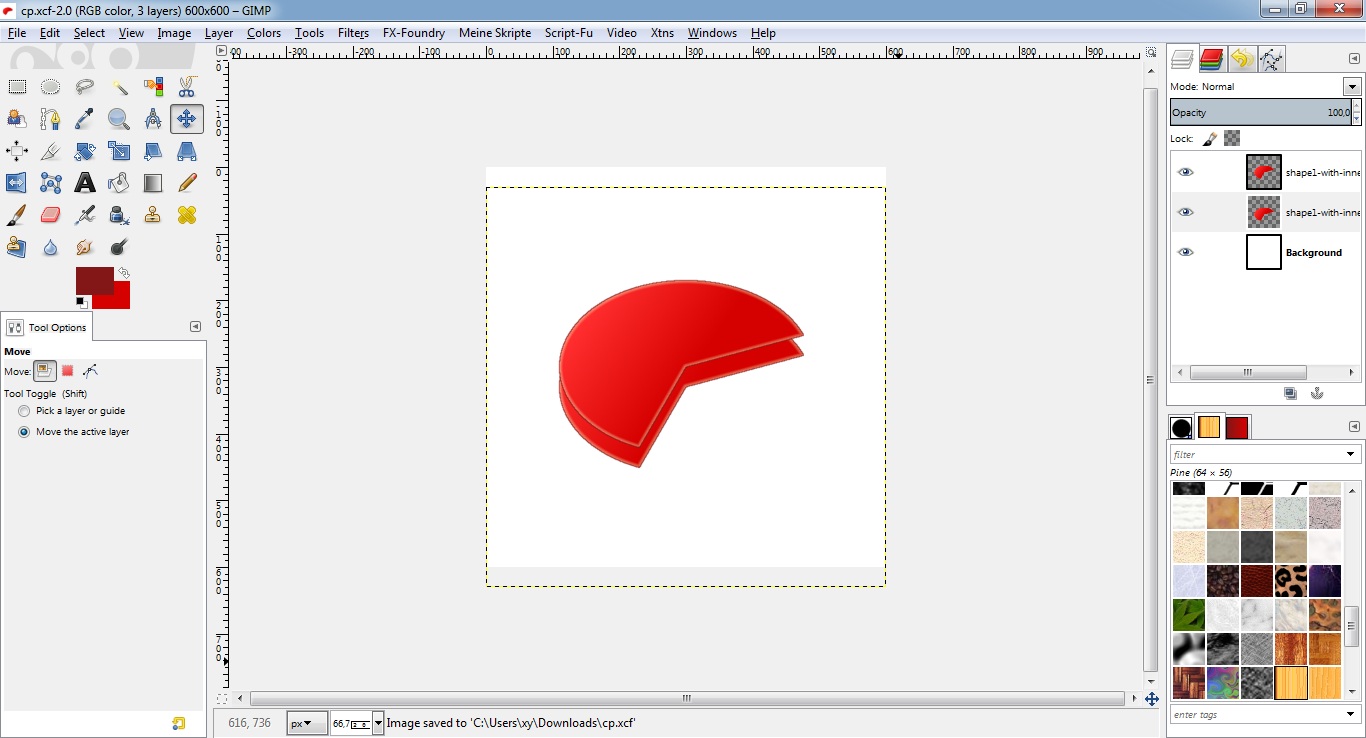1366x738 pixels.
Task: Choose the Eraser tool
Action: point(50,215)
